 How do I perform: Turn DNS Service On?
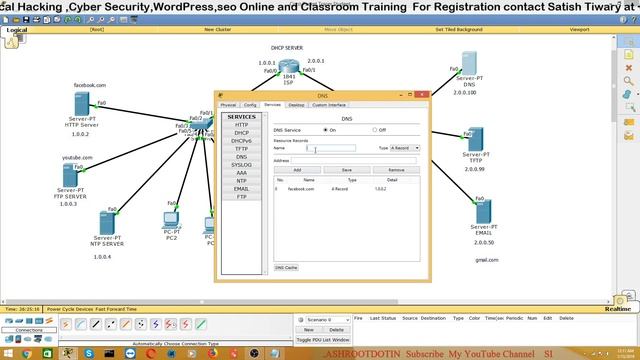pyautogui.click(x=325, y=130)
